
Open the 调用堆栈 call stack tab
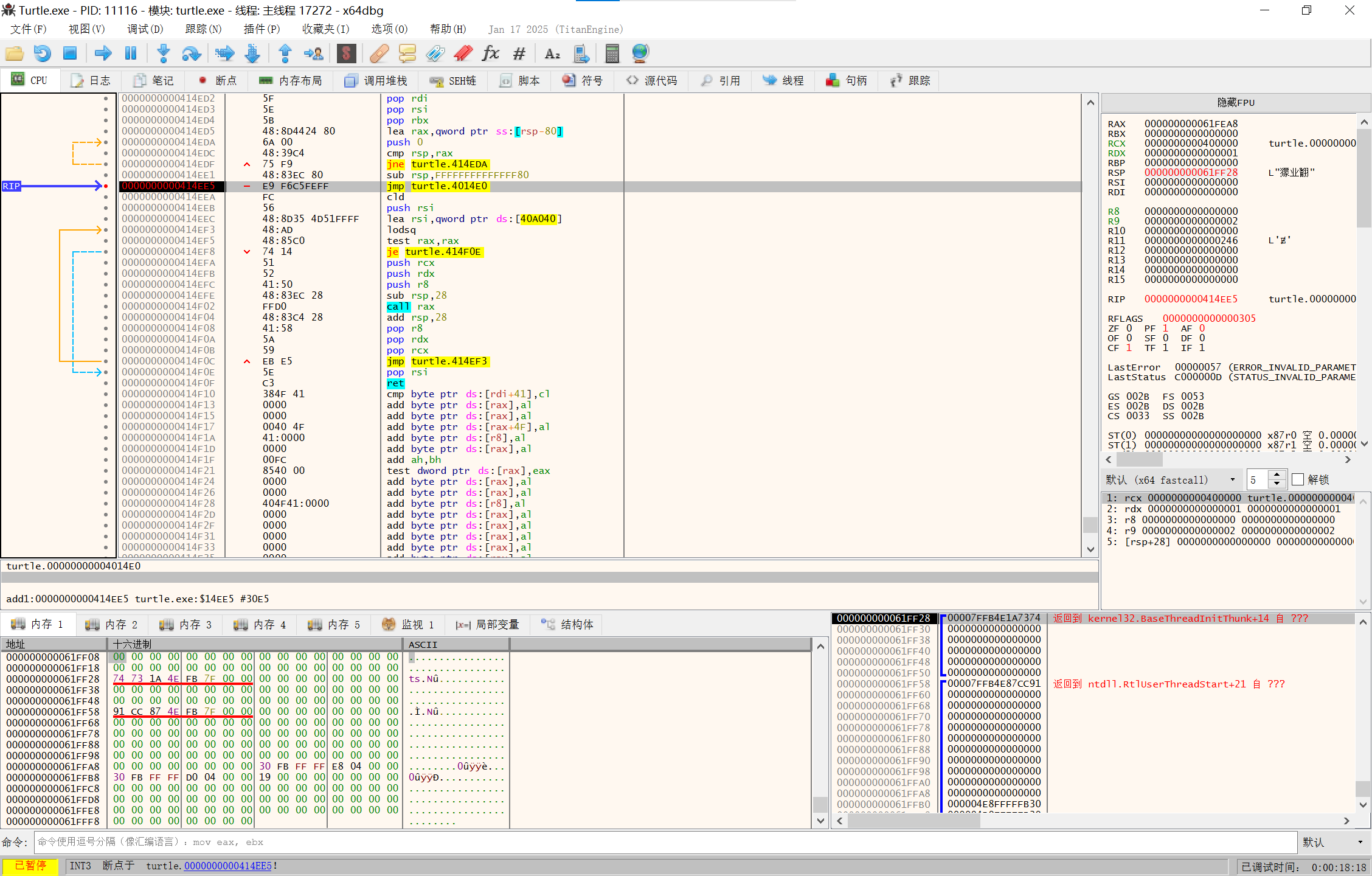(x=376, y=80)
